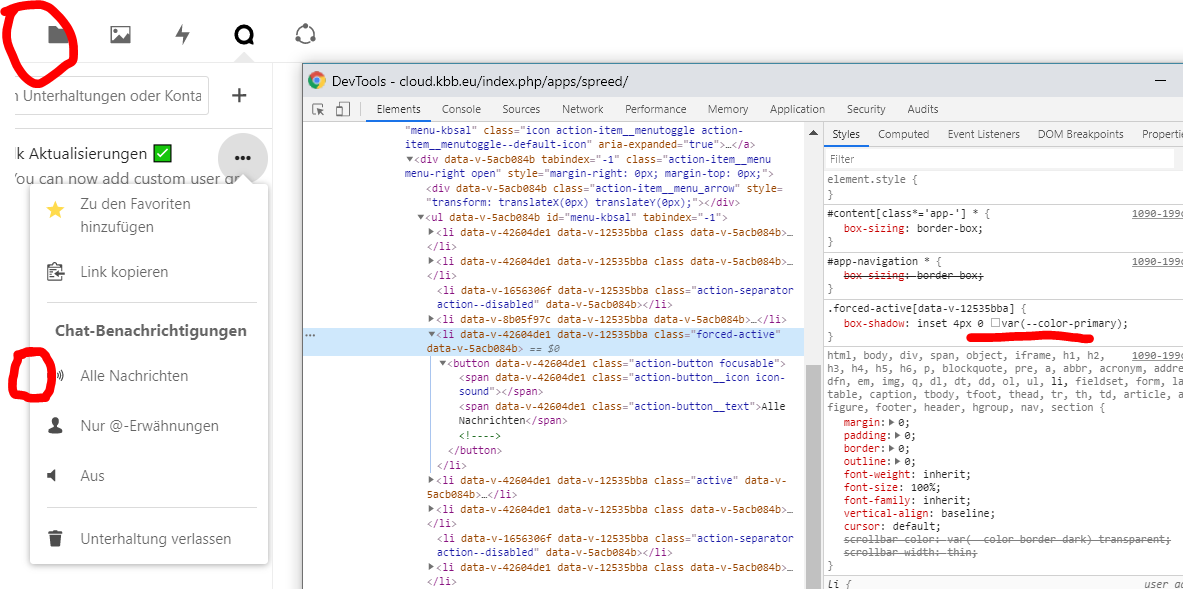Open the Event Listeners sidebar tab
Image resolution: width=1183 pixels, height=589 pixels.
pos(983,134)
